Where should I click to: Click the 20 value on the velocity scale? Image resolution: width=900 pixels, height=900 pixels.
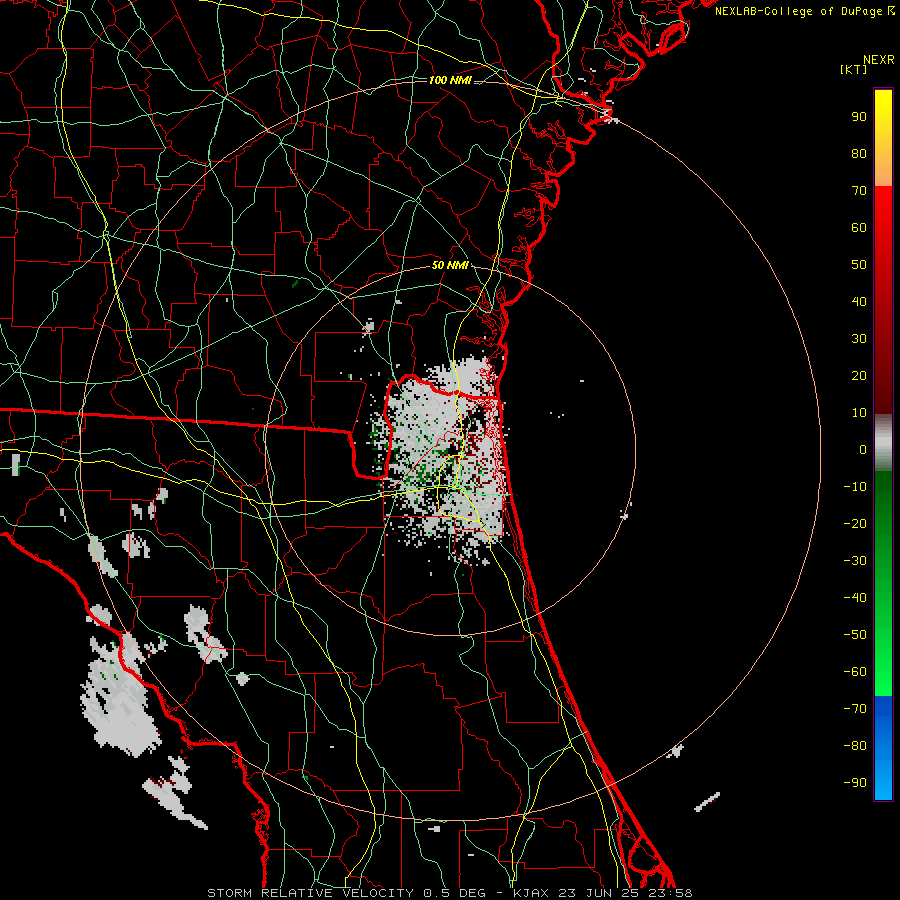coord(859,375)
